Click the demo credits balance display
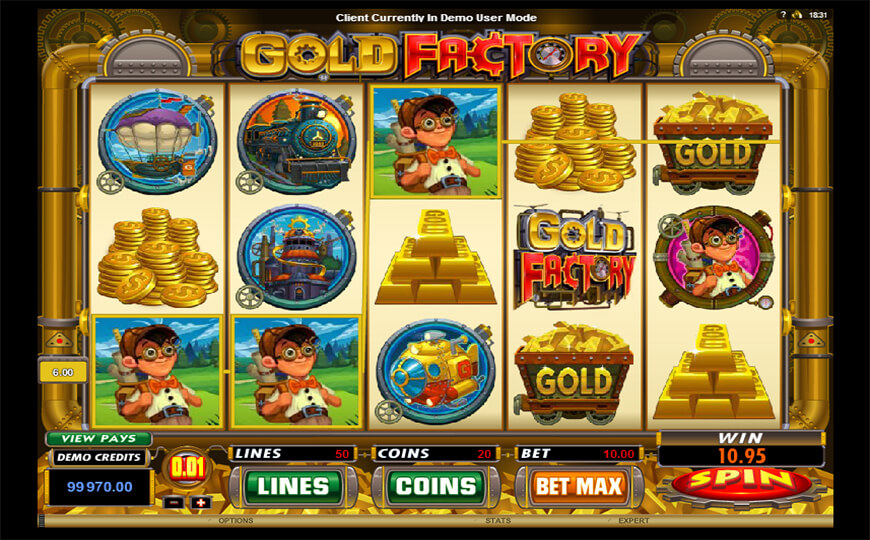 click(x=100, y=487)
